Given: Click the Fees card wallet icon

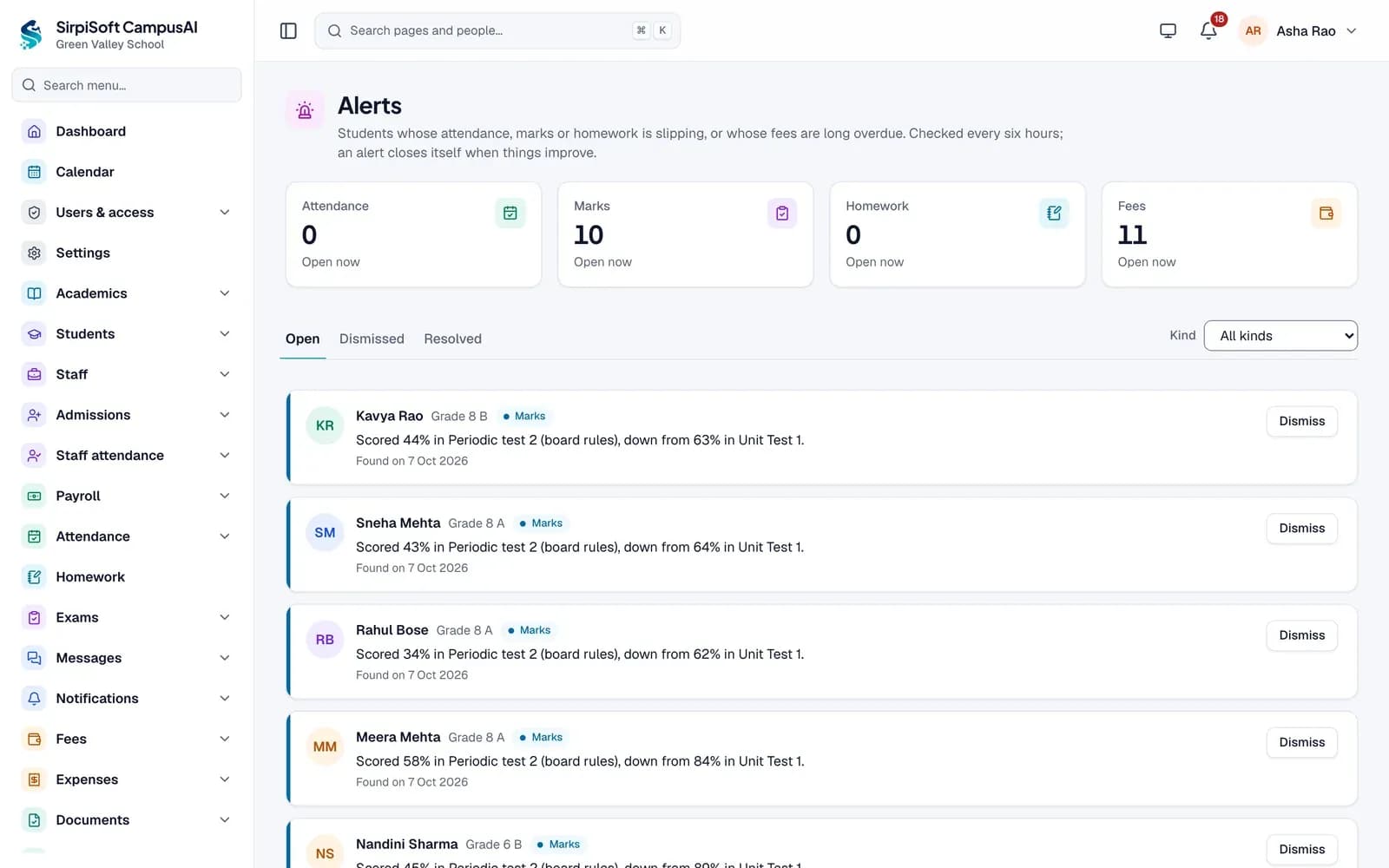Looking at the screenshot, I should pos(1326,214).
